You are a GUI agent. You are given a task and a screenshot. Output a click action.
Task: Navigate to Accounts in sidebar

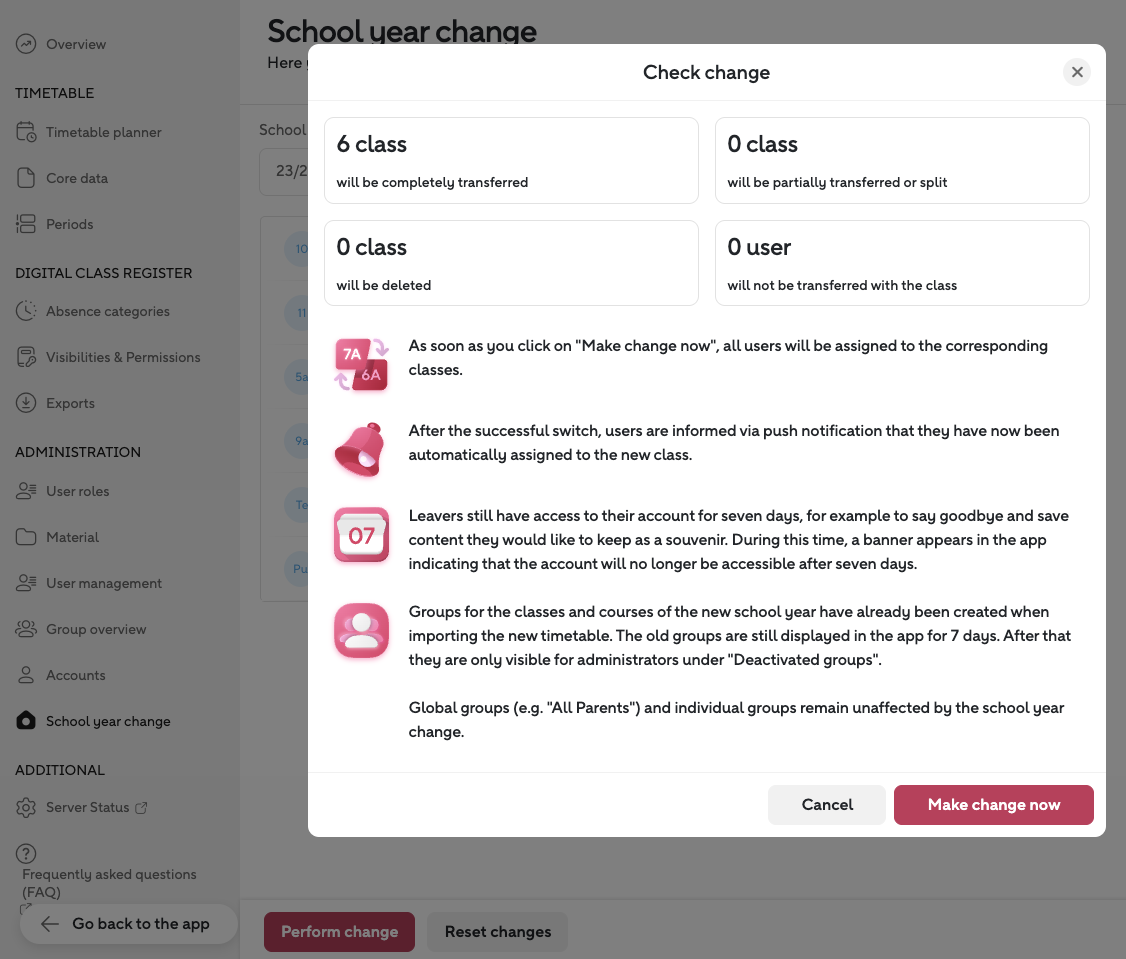(75, 675)
